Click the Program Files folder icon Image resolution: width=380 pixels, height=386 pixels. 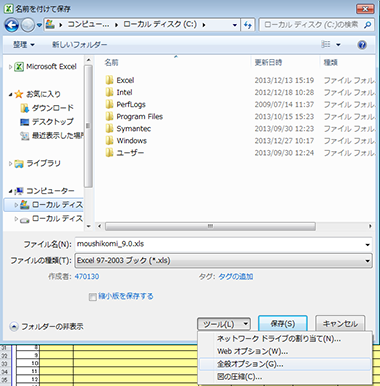[109, 116]
